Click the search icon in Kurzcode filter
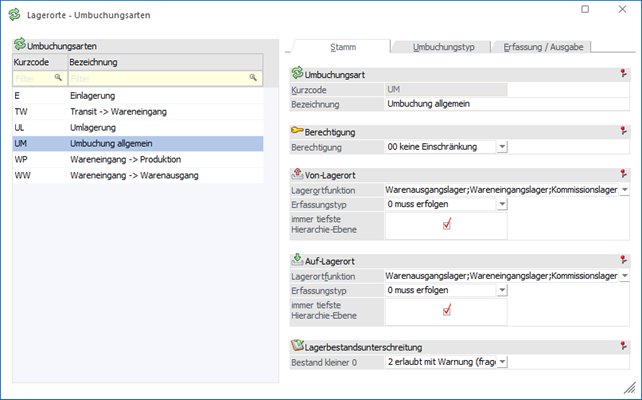 click(58, 77)
